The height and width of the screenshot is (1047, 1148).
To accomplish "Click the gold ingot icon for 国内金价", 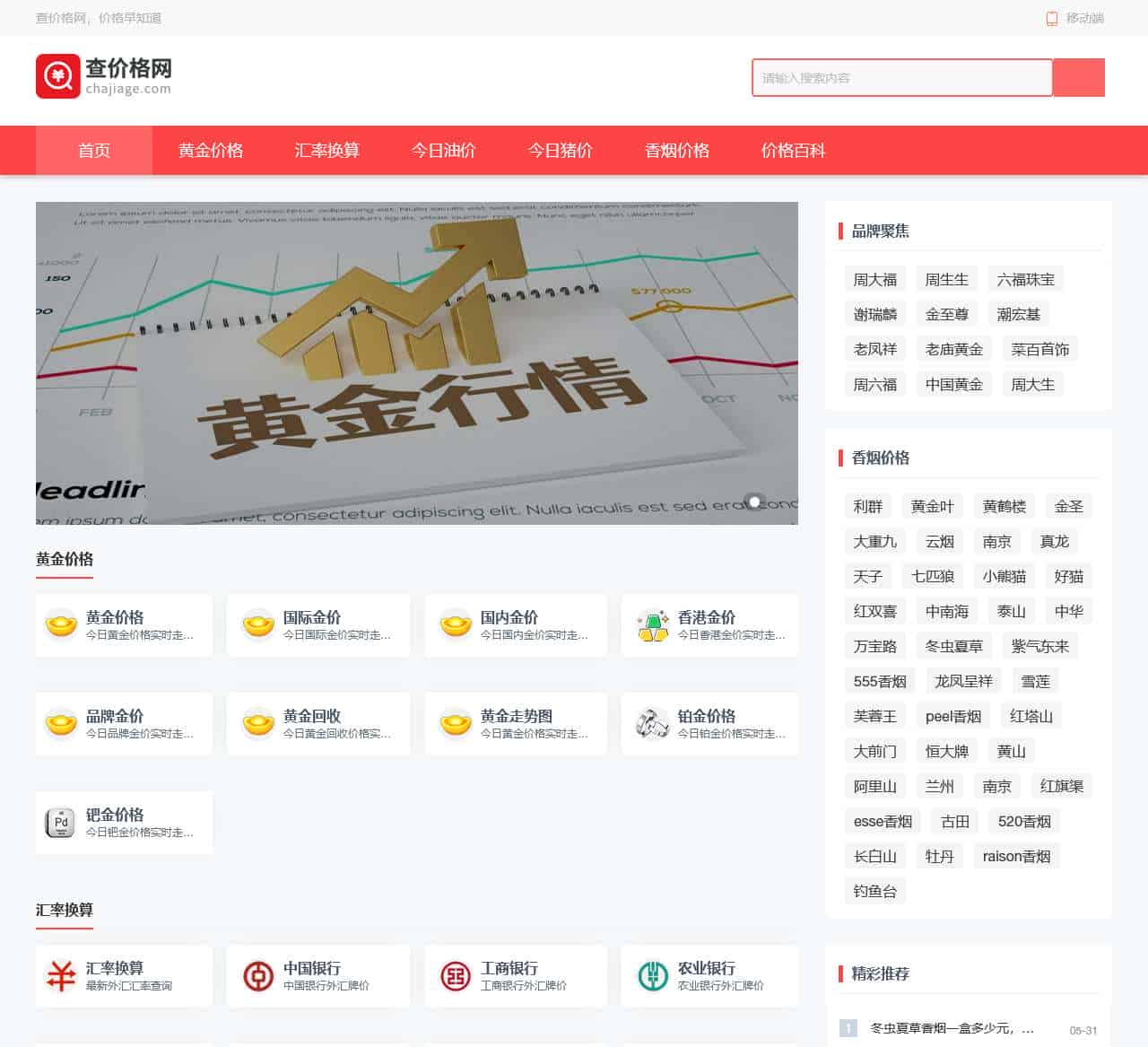I will pos(456,624).
